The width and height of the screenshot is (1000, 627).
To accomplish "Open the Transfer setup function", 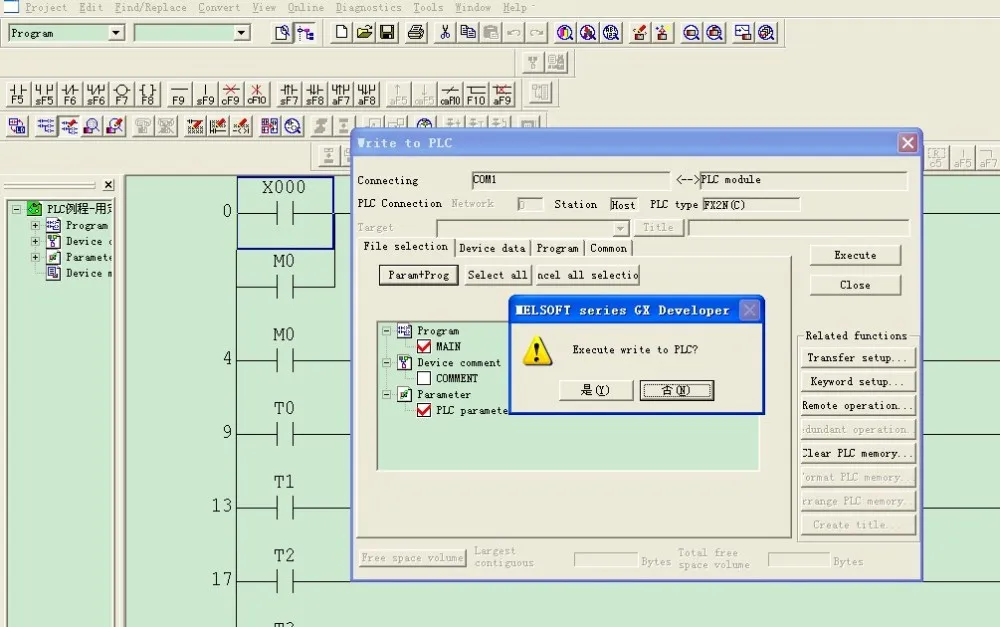I will (857, 358).
